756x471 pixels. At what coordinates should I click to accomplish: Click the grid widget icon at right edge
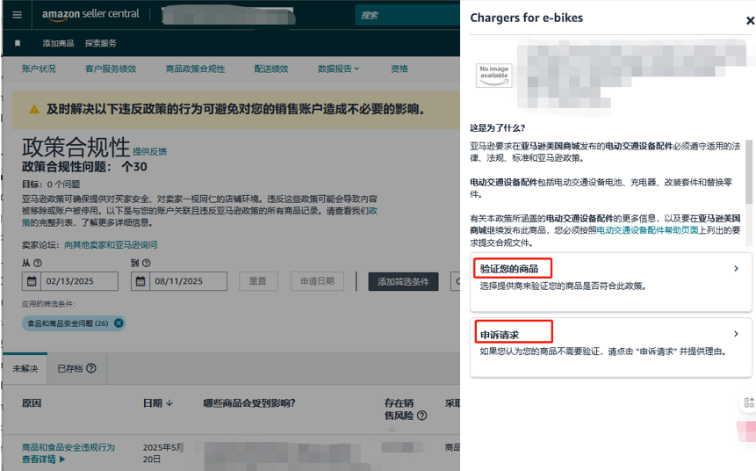click(749, 403)
